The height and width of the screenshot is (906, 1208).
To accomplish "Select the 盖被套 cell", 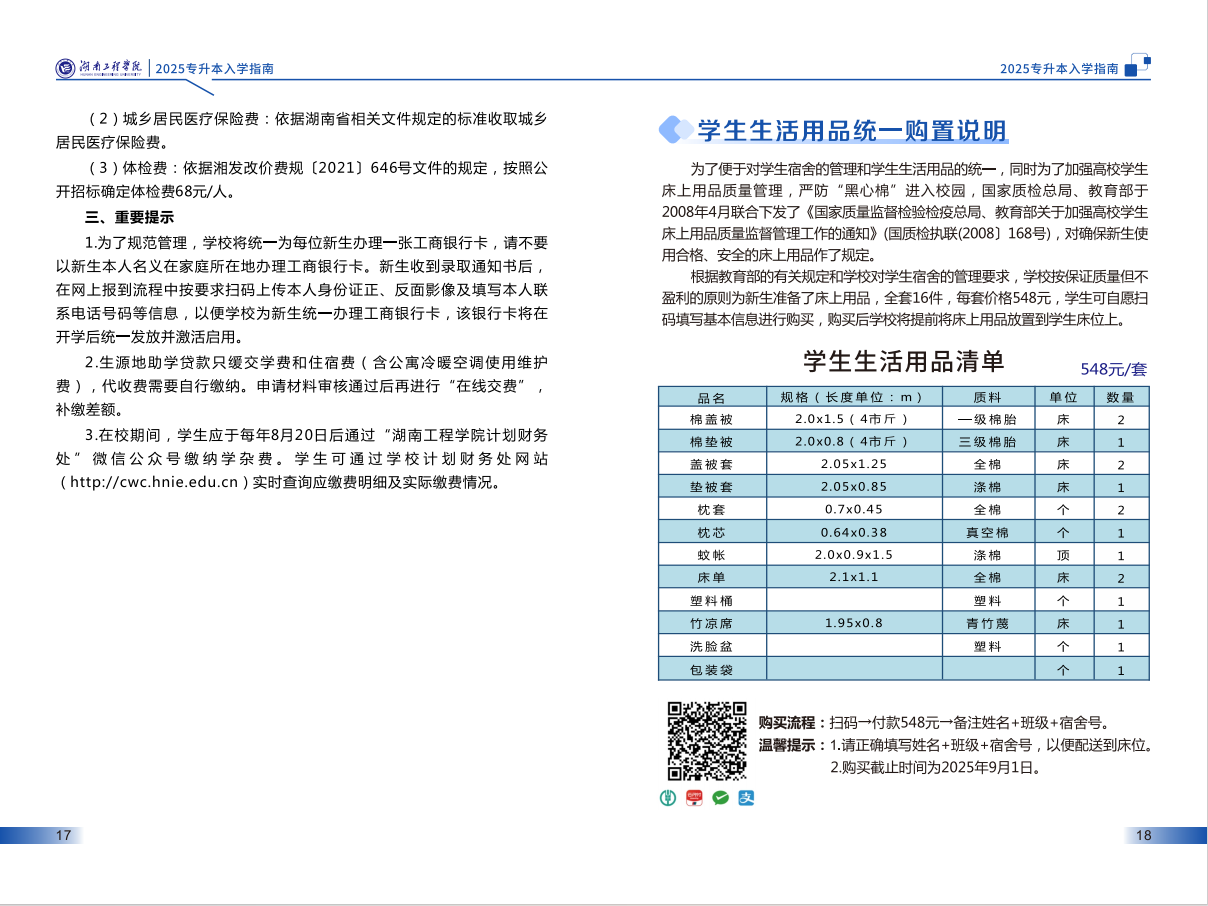I will pos(712,464).
